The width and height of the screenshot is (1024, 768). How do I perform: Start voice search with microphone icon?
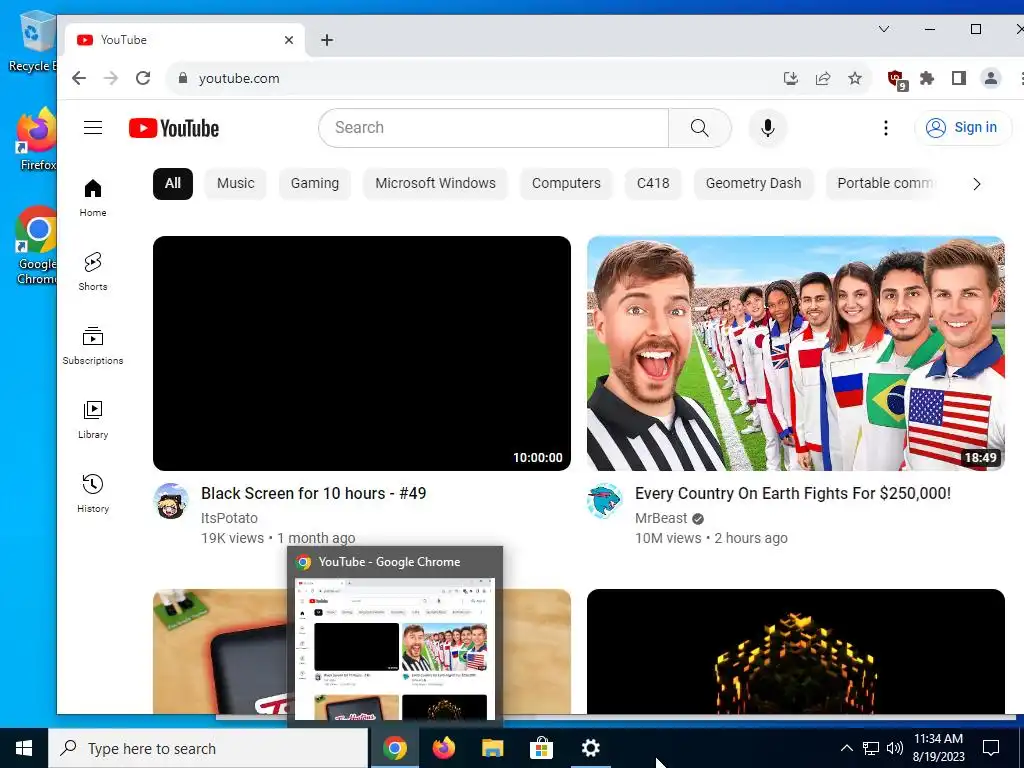click(767, 127)
